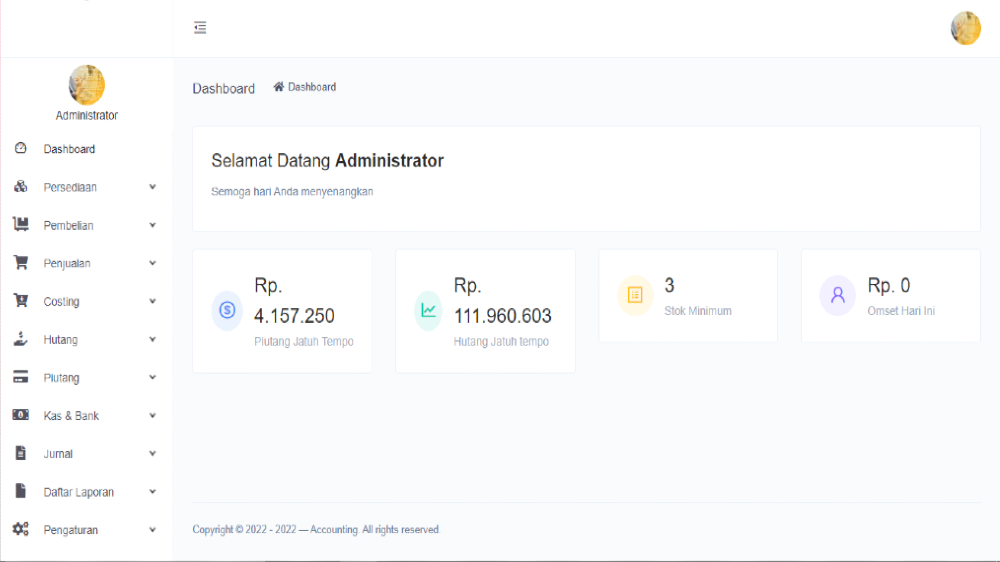Click the Hutang hand icon

tap(20, 339)
